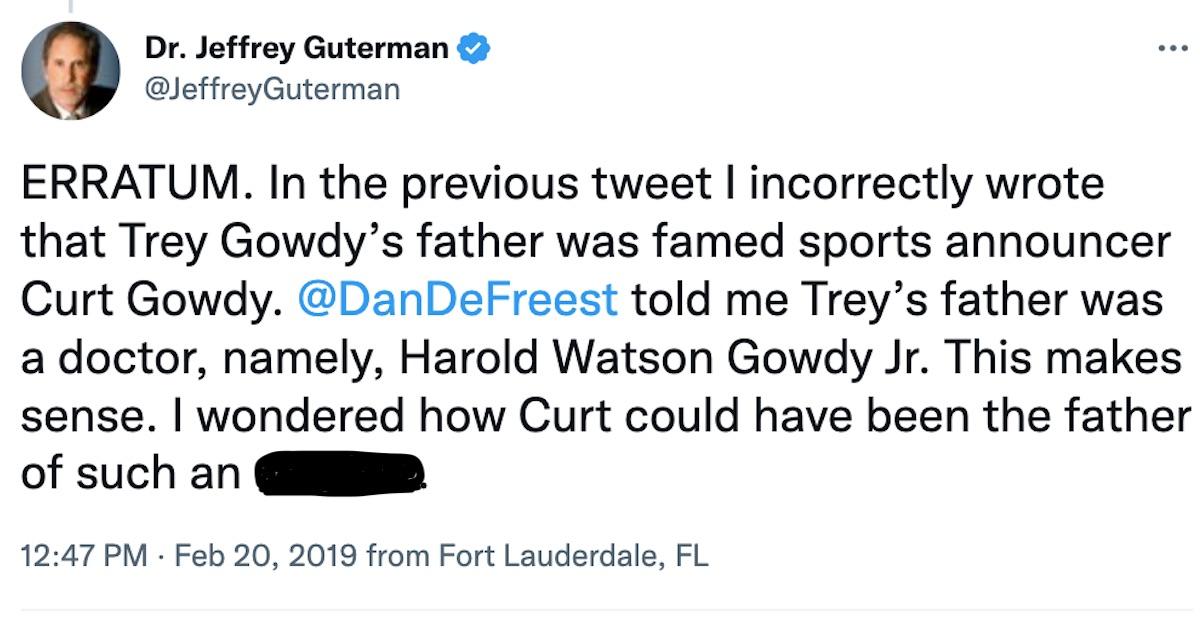Open the @JeffreyGuterman handle link
The width and height of the screenshot is (1200, 628).
(272, 90)
